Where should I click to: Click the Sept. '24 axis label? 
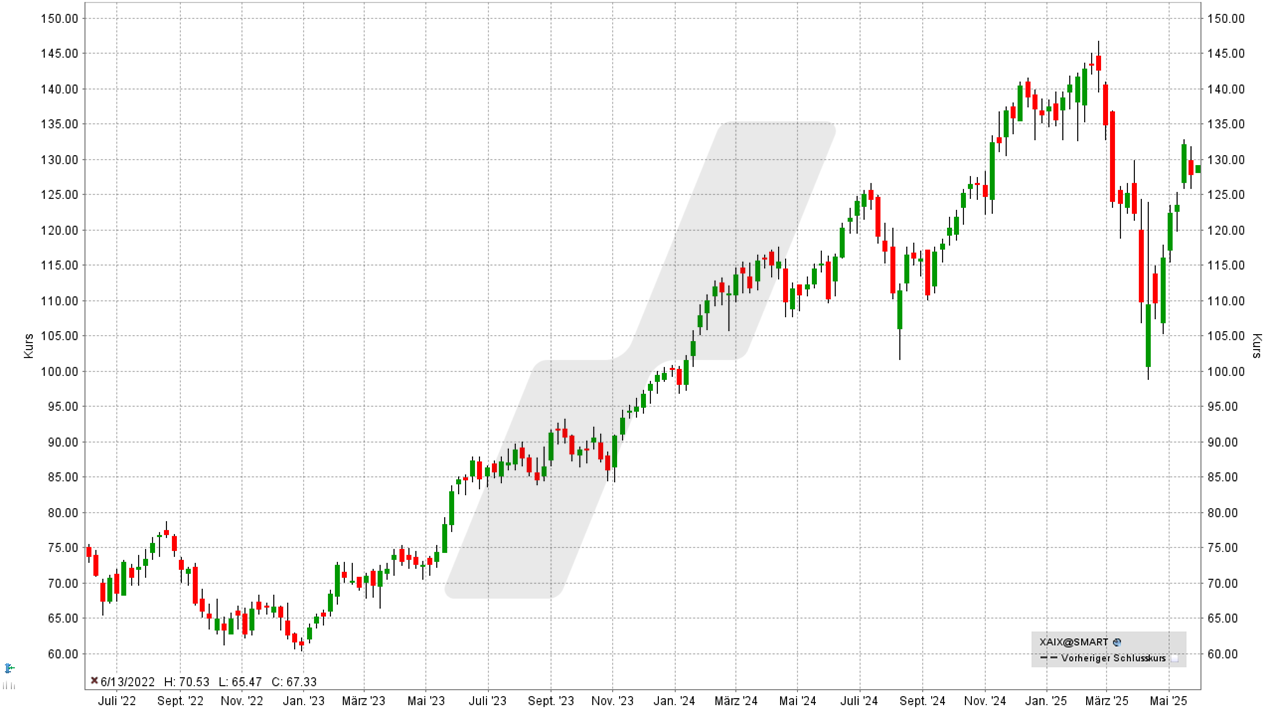tap(922, 702)
